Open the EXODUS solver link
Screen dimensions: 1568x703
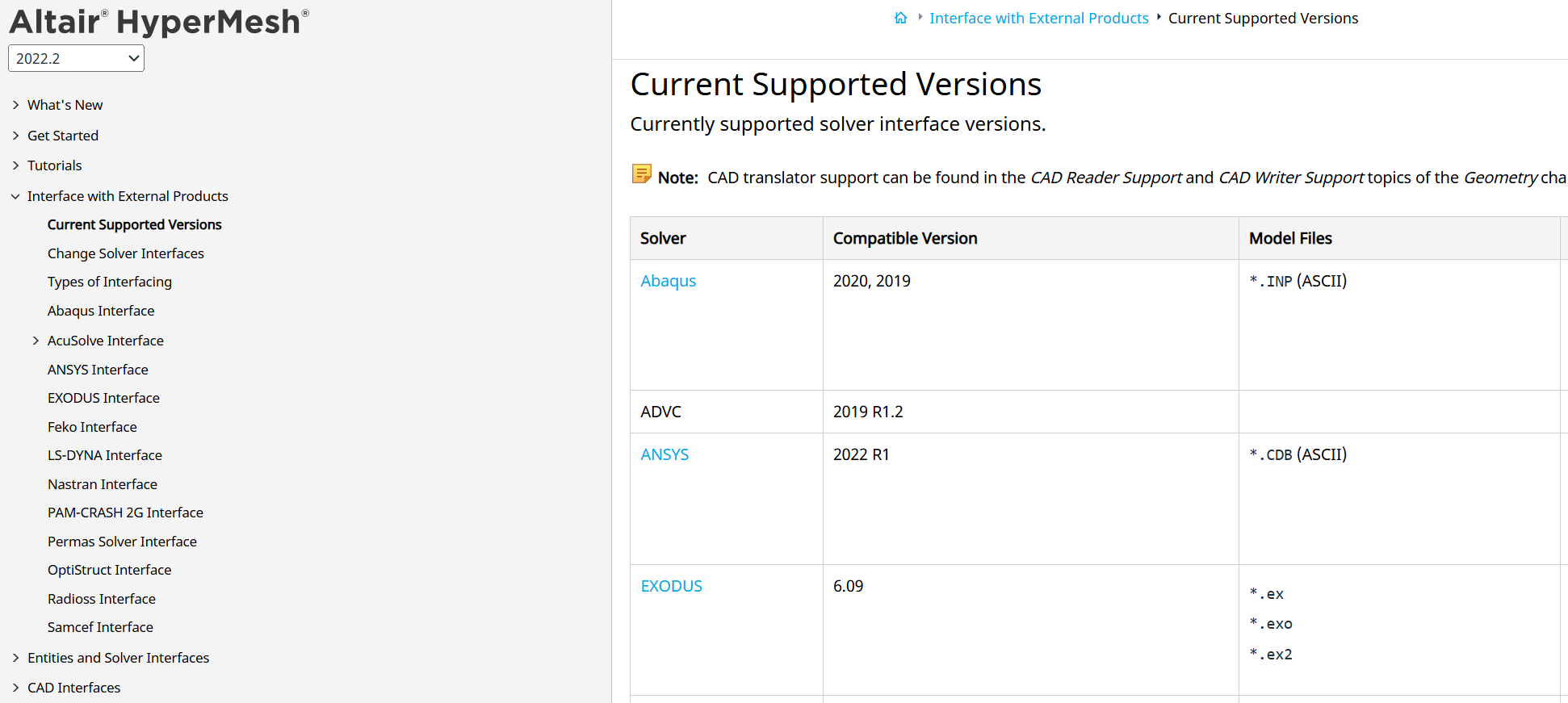point(671,586)
